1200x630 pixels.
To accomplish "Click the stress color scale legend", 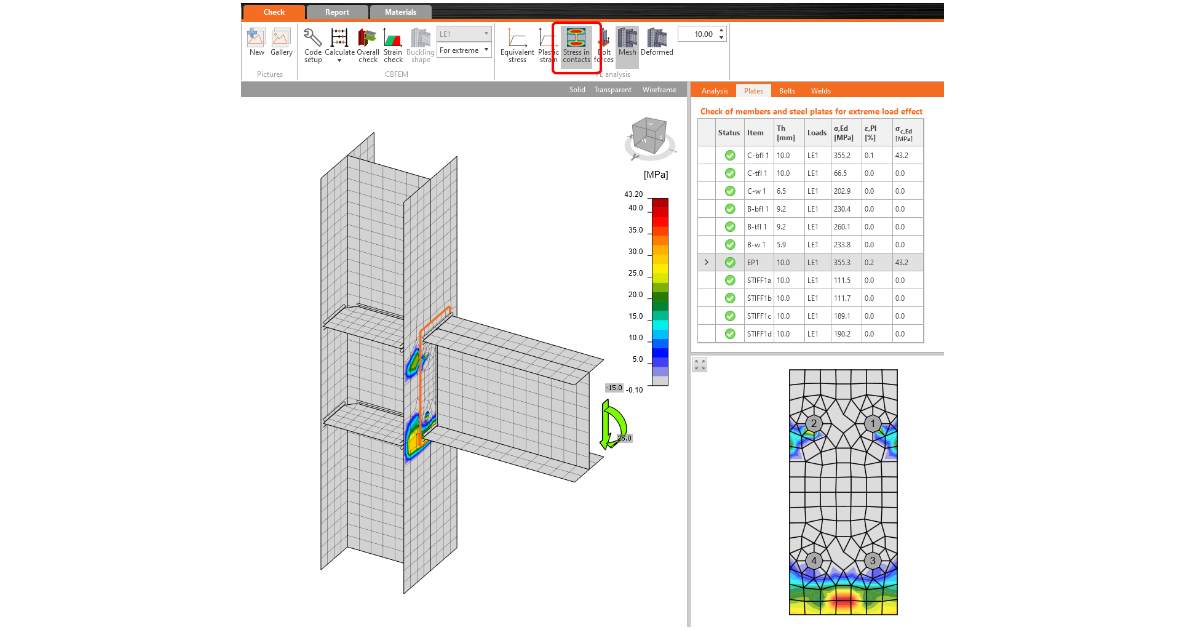I will click(x=660, y=291).
